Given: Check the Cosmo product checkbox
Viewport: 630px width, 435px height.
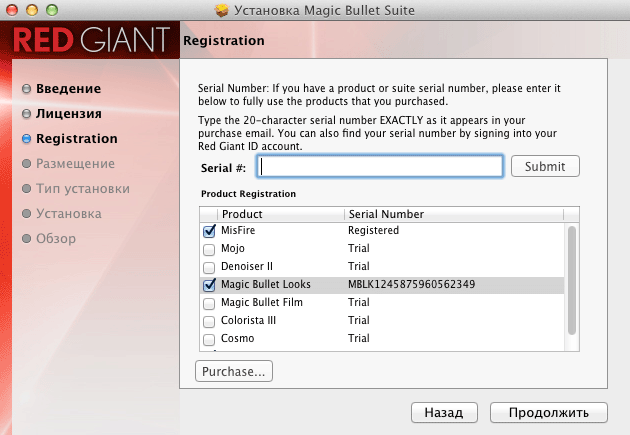Looking at the screenshot, I should coord(209,340).
